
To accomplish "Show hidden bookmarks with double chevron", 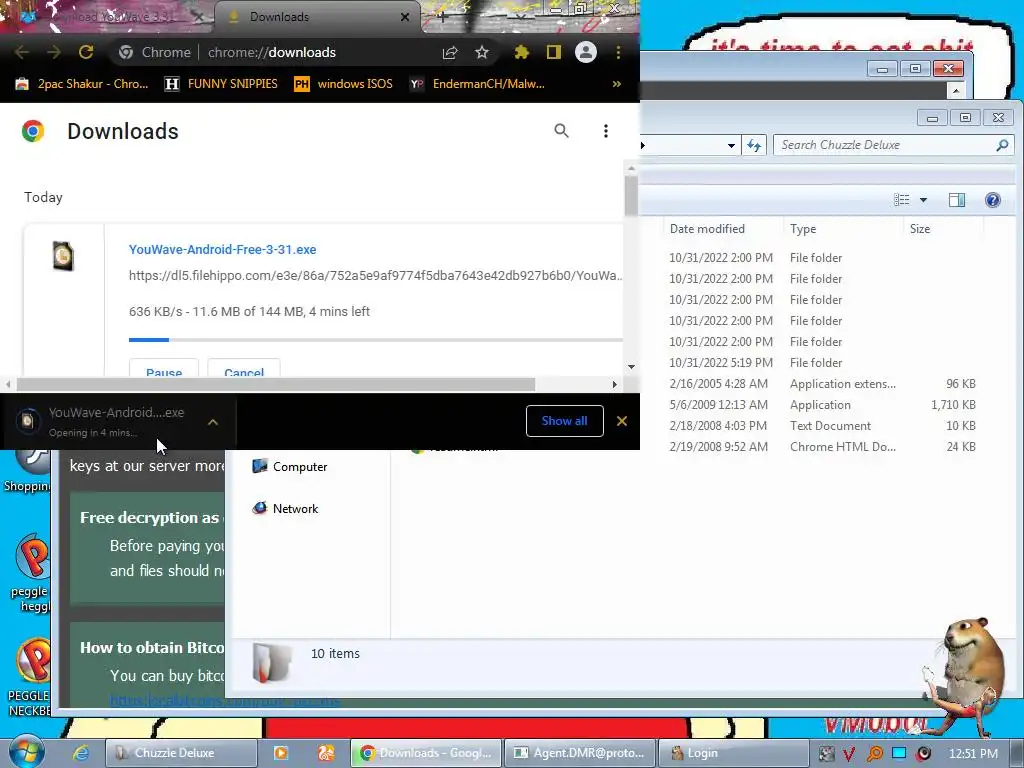I will click(616, 84).
